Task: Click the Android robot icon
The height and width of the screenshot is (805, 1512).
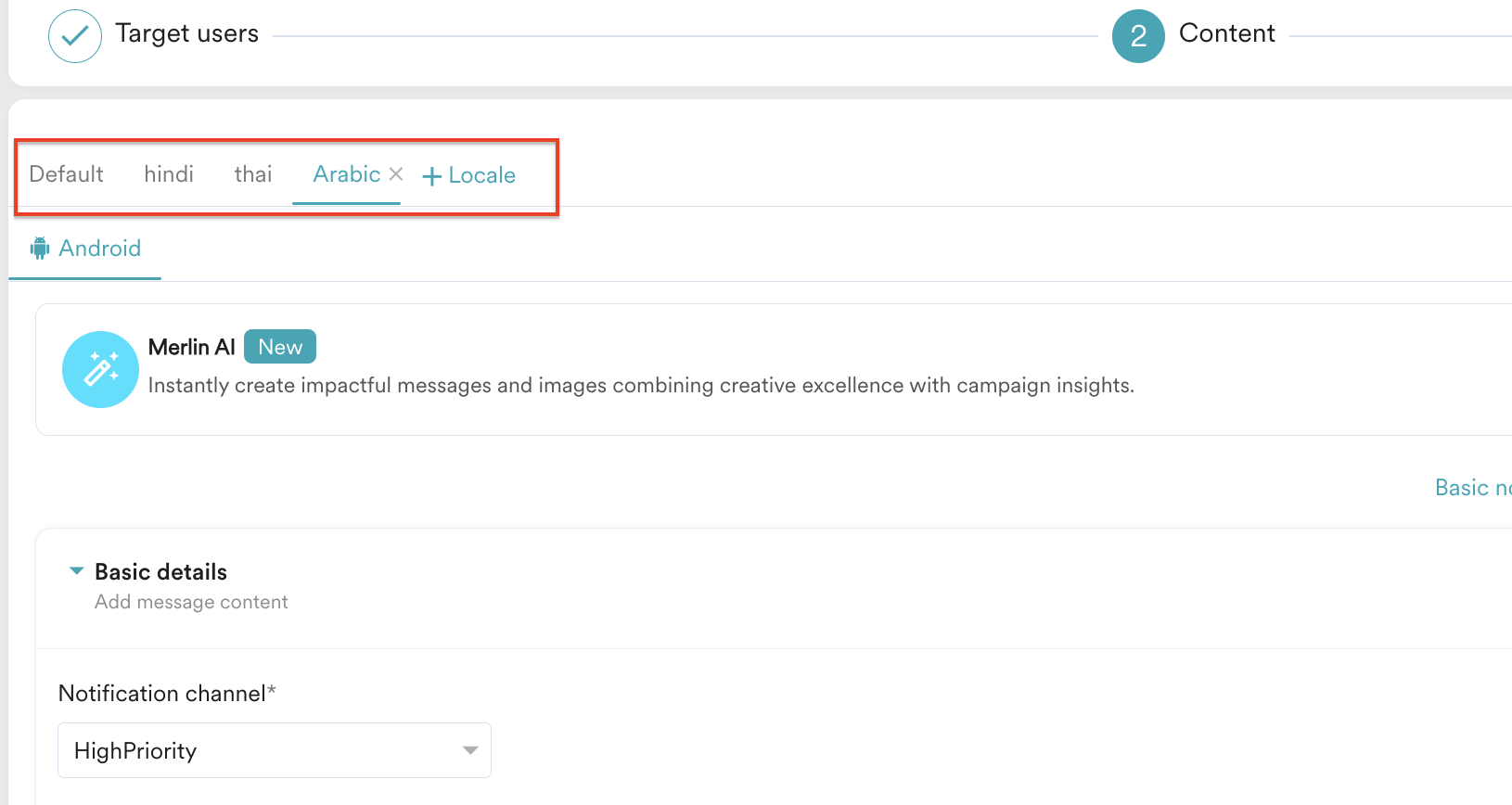Action: tap(40, 249)
